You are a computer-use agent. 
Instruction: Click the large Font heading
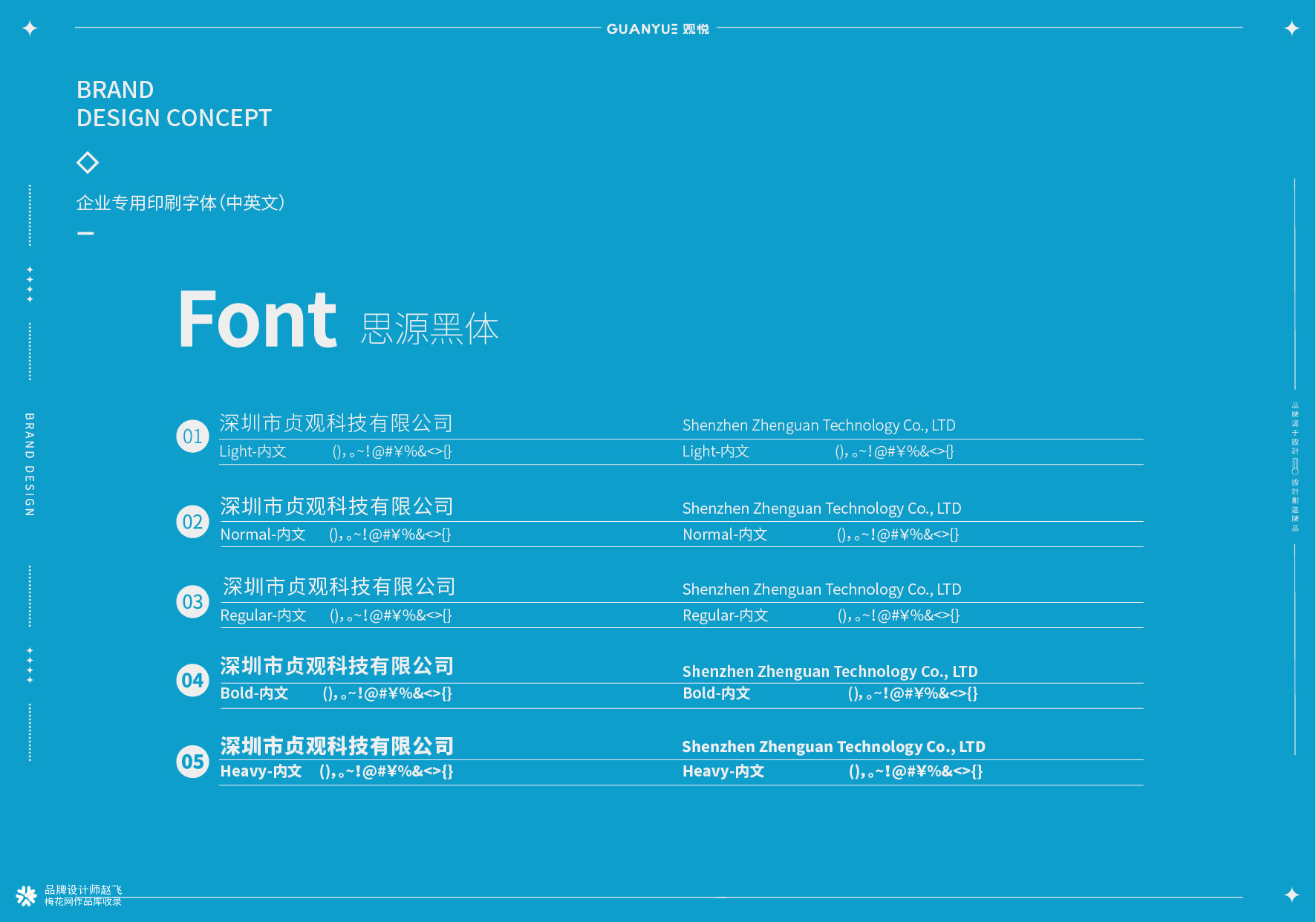pyautogui.click(x=257, y=321)
